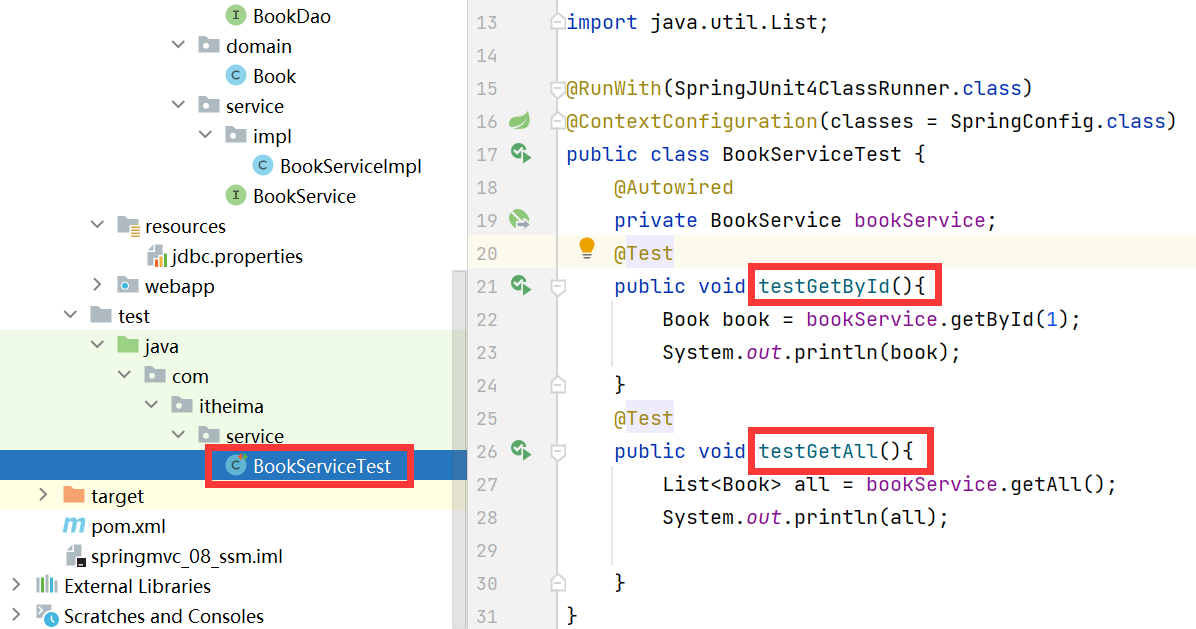Collapse the domain package
Screen dimensions: 1196x629
[178, 45]
